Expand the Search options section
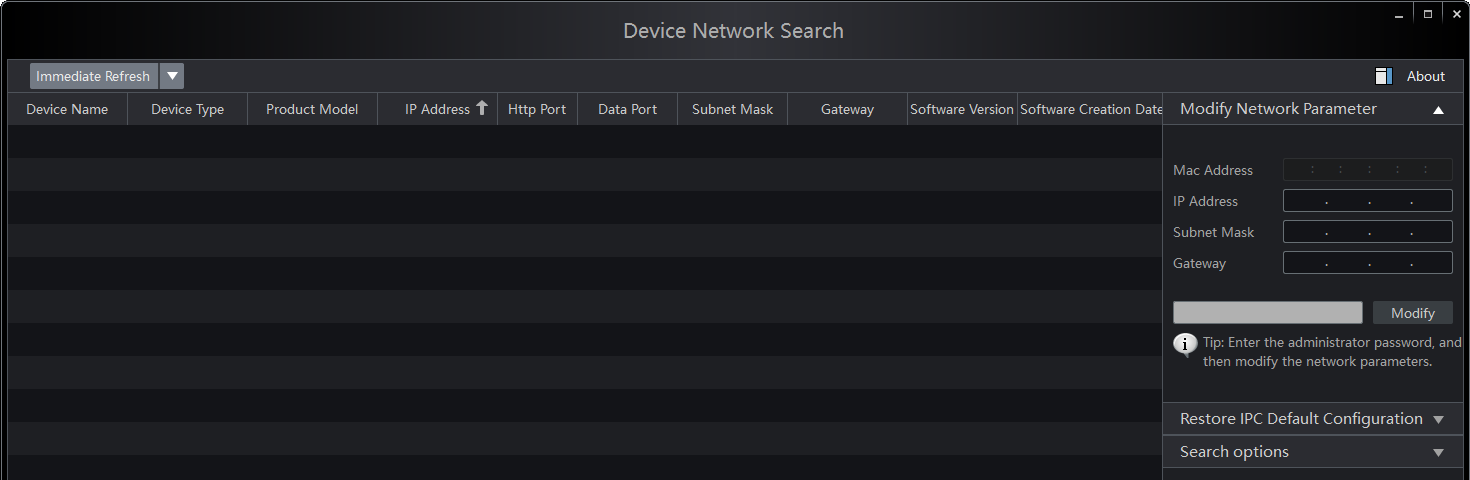Image resolution: width=1470 pixels, height=480 pixels. click(x=1438, y=452)
